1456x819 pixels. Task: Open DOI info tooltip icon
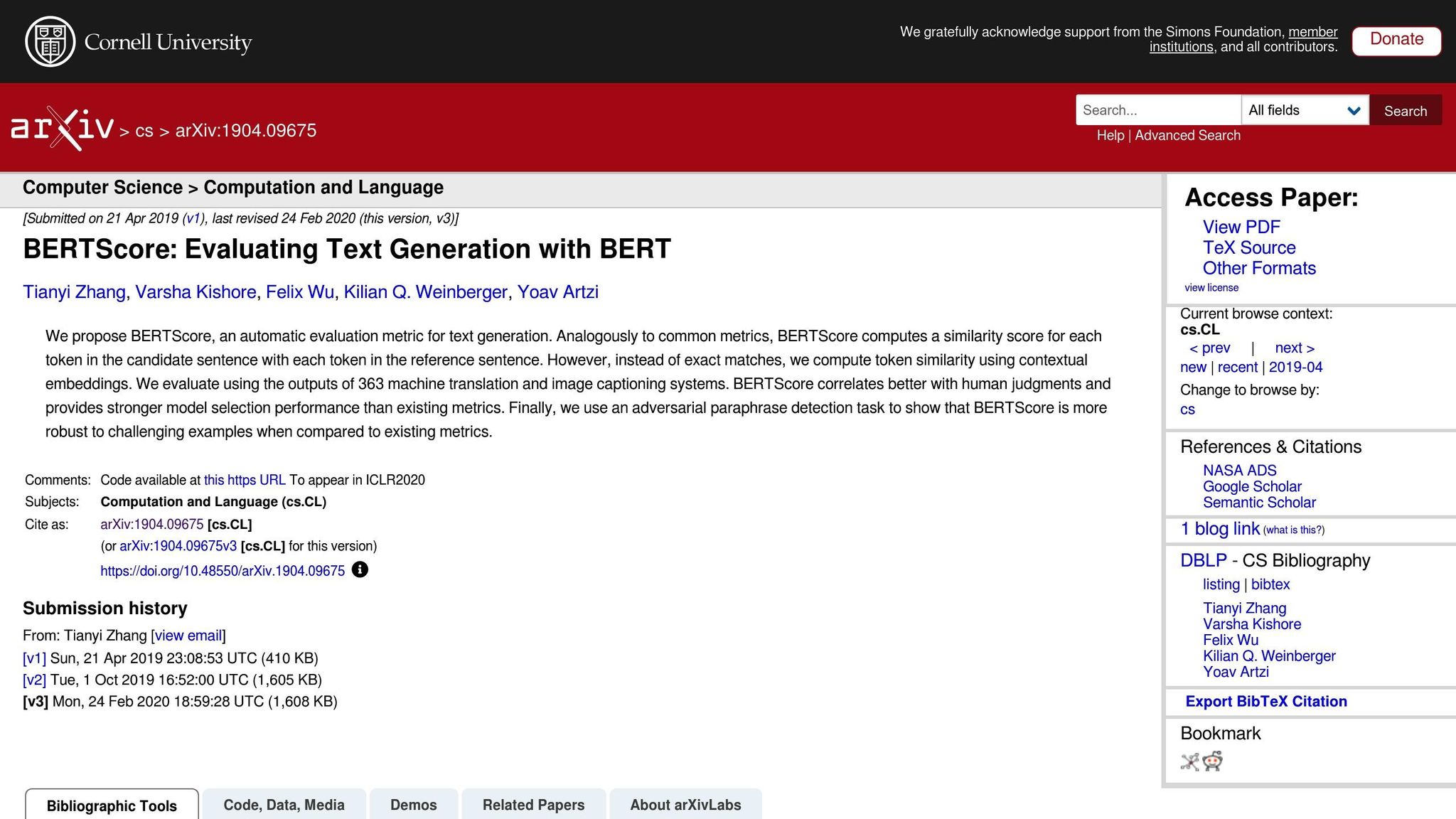(x=360, y=569)
